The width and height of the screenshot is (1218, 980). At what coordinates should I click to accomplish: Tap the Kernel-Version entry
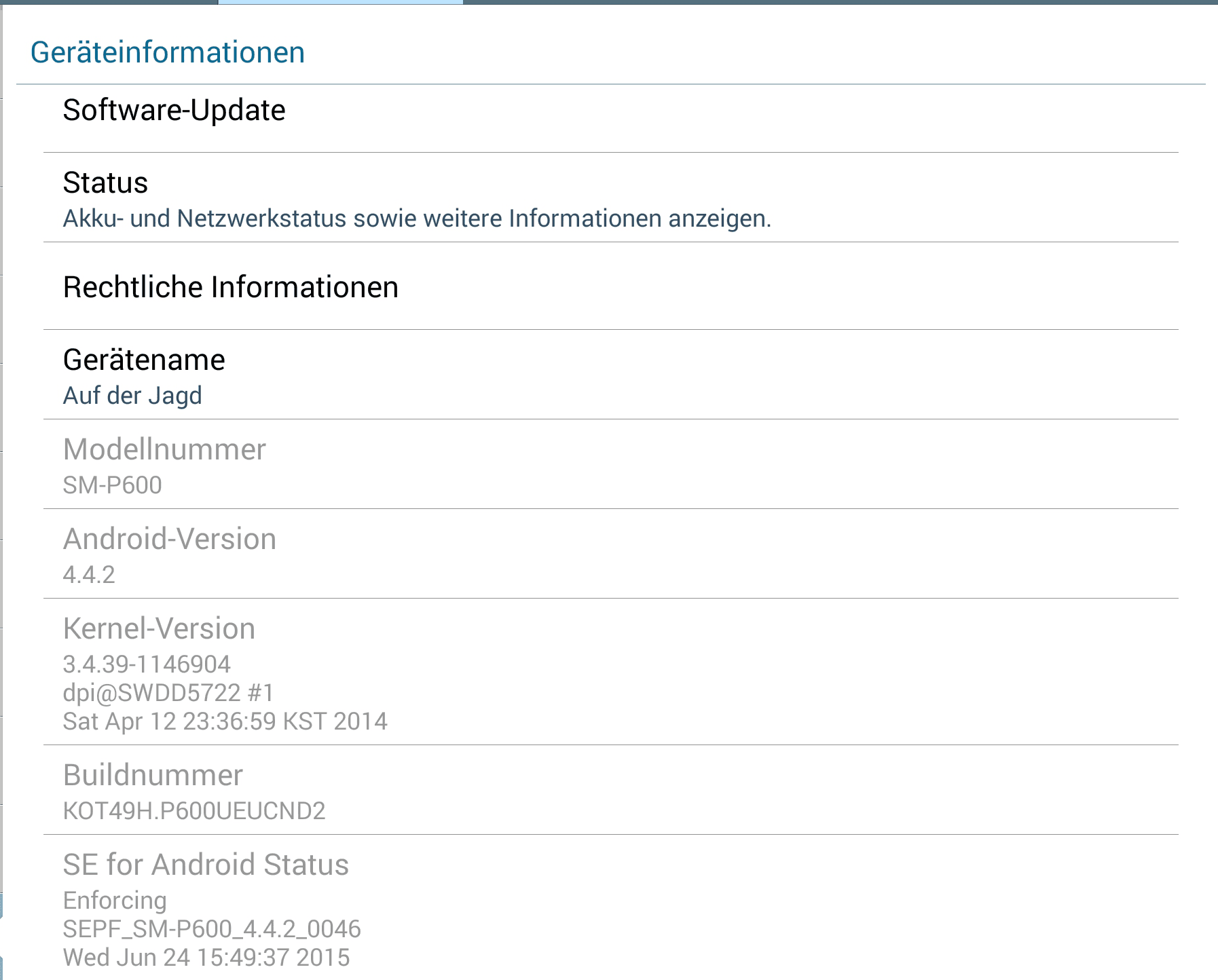click(610, 672)
